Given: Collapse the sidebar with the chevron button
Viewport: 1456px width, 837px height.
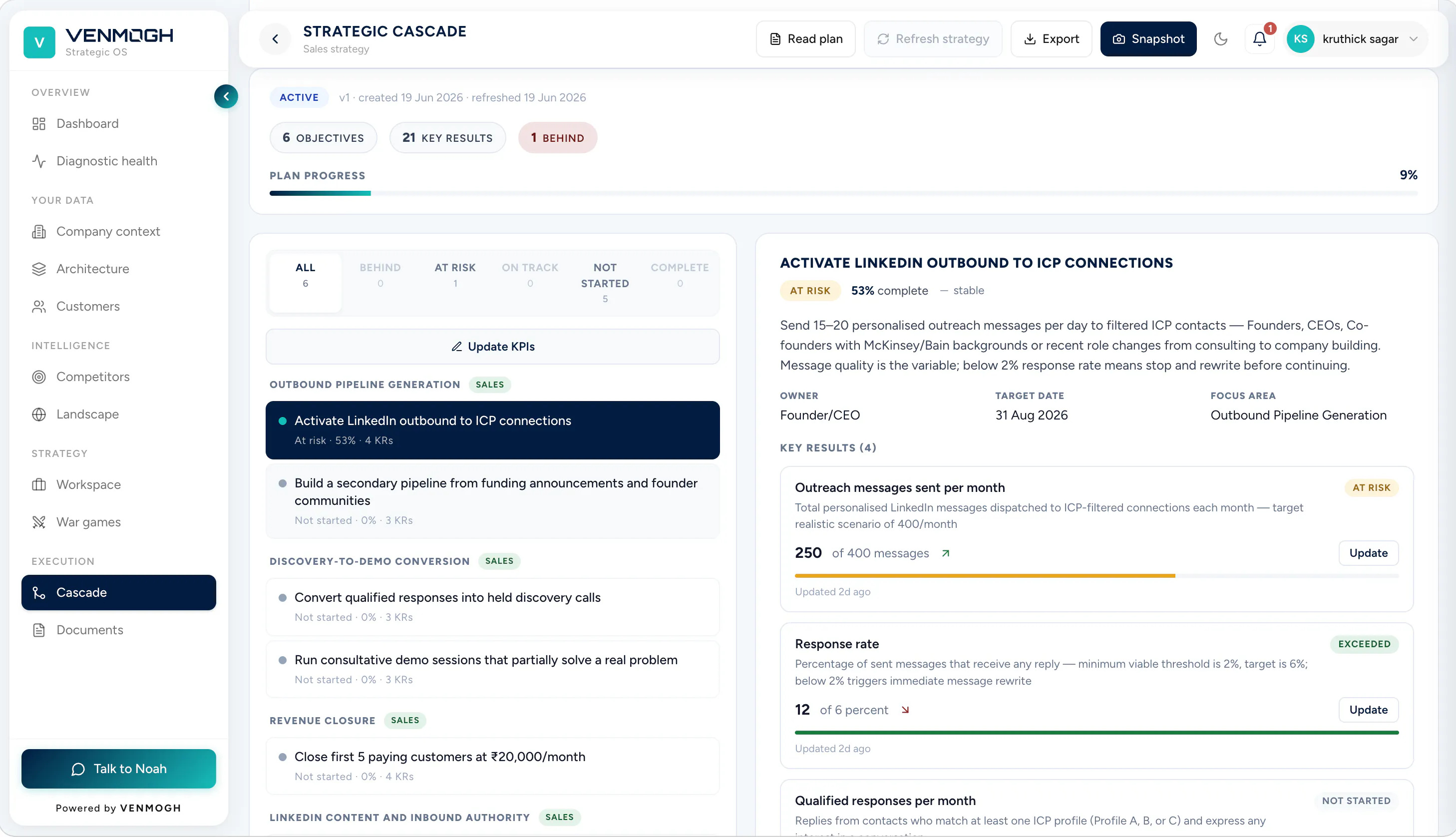Looking at the screenshot, I should (226, 96).
